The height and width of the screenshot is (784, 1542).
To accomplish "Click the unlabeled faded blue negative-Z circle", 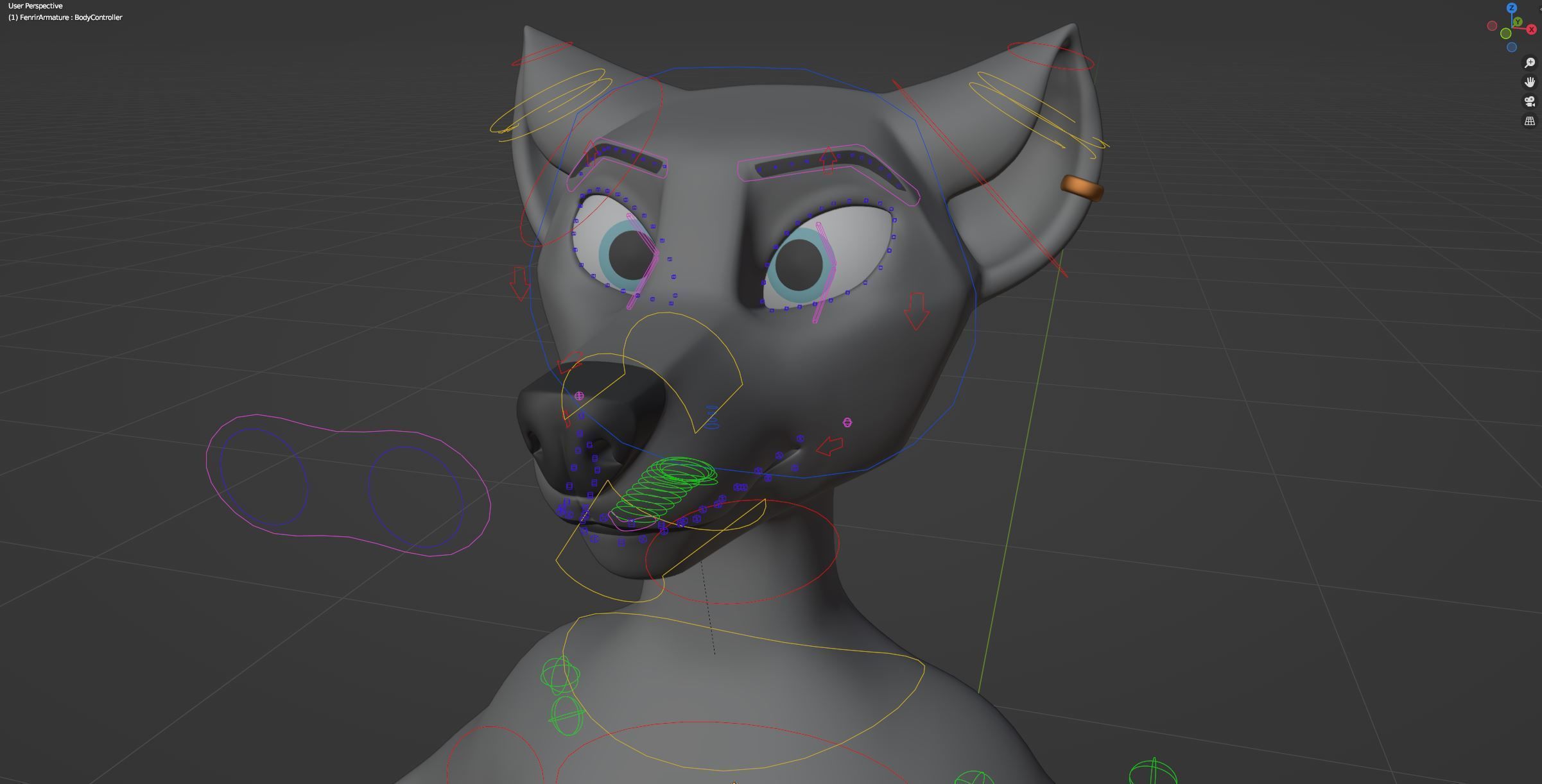I will pos(1511,47).
